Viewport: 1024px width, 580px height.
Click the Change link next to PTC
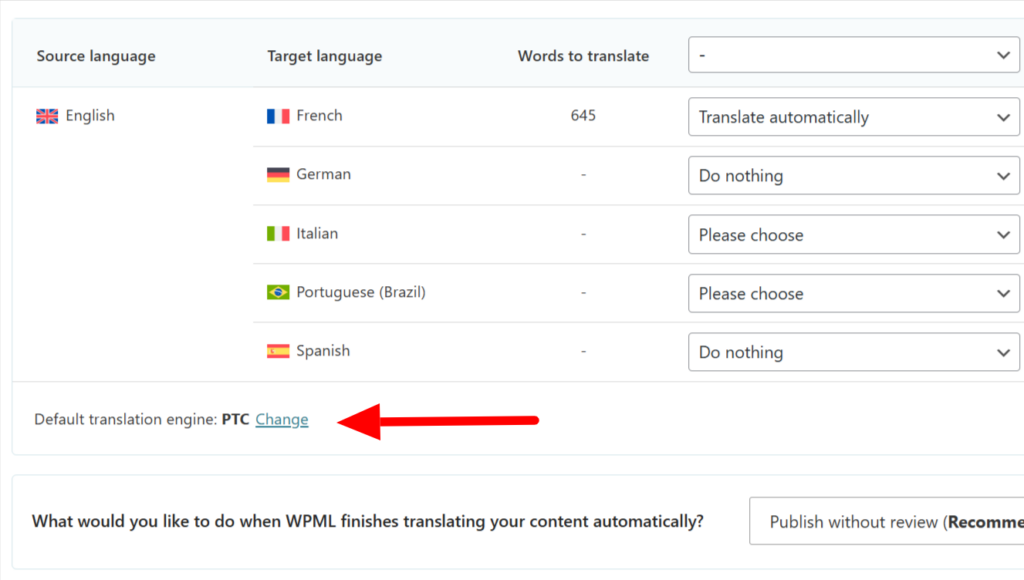281,419
